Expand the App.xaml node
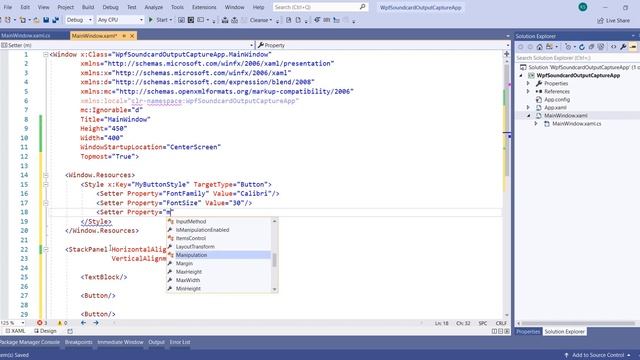This screenshot has height=360, width=640. [x=528, y=107]
